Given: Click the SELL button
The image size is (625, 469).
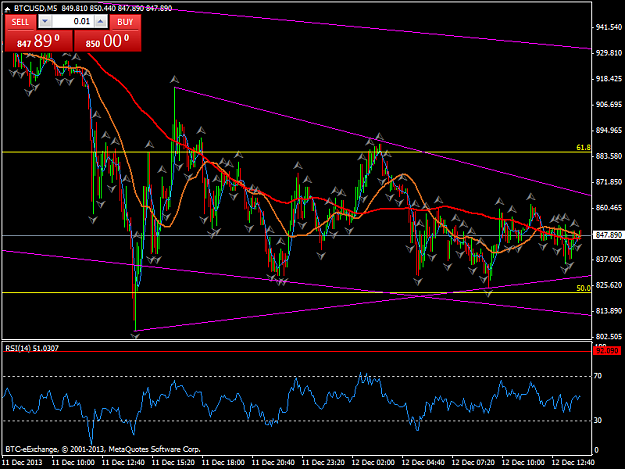Looking at the screenshot, I should coord(20,22).
